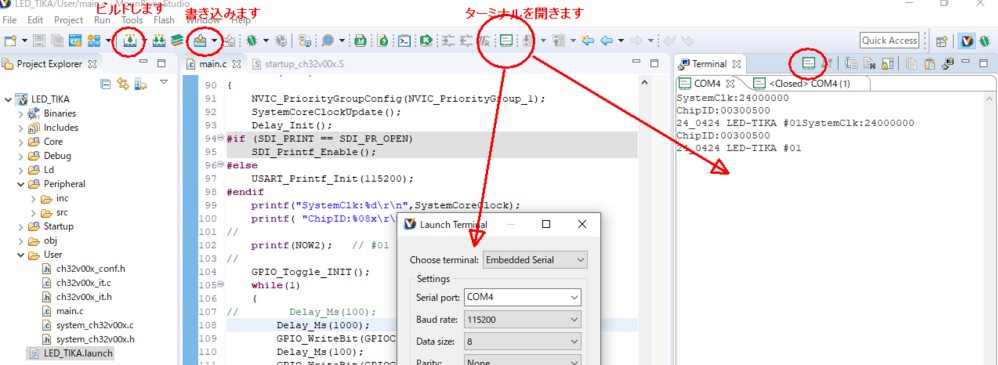The image size is (998, 365).
Task: Fold the #if block at line 94
Action: point(221,139)
